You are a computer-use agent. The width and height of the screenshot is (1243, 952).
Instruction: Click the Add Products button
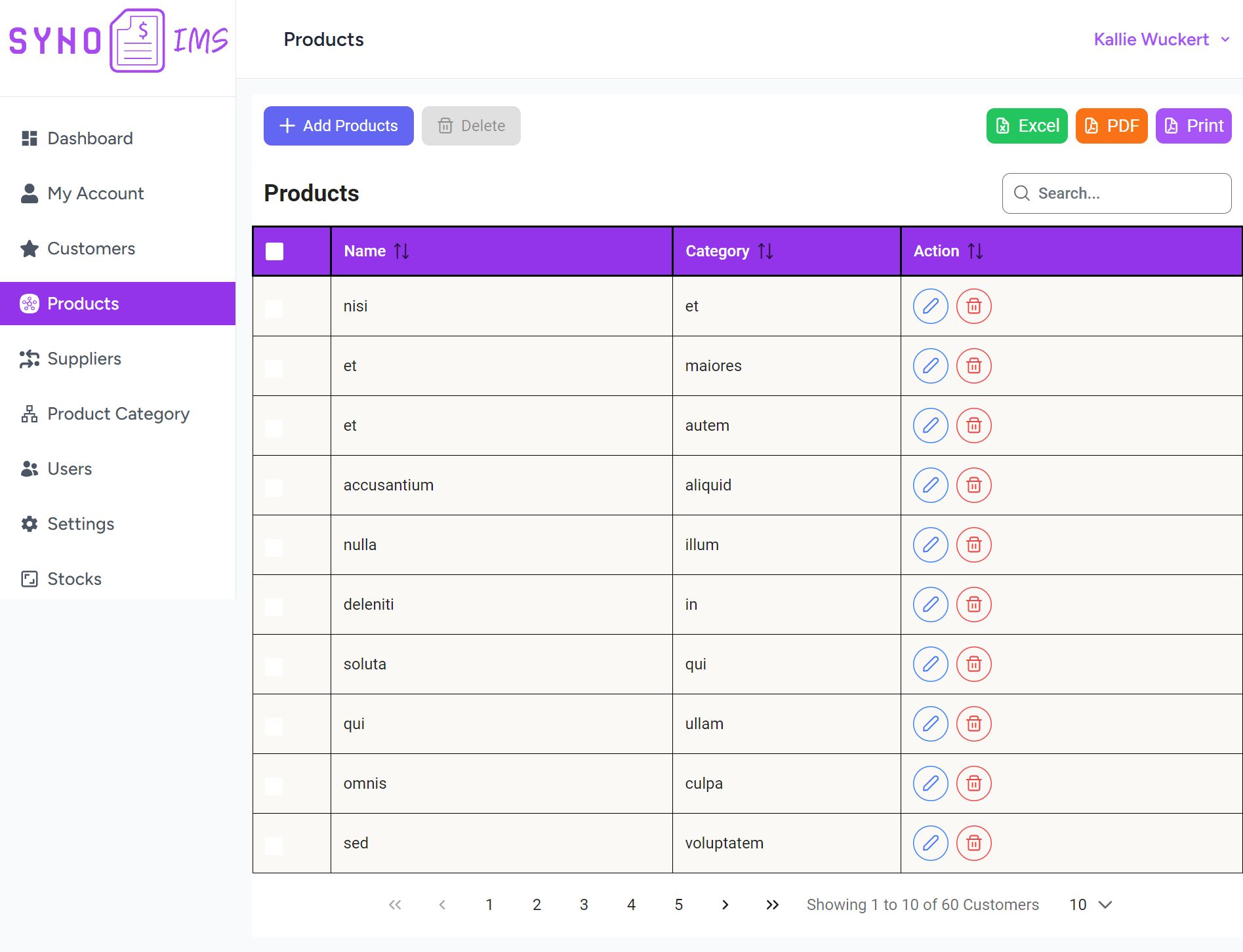[x=338, y=126]
